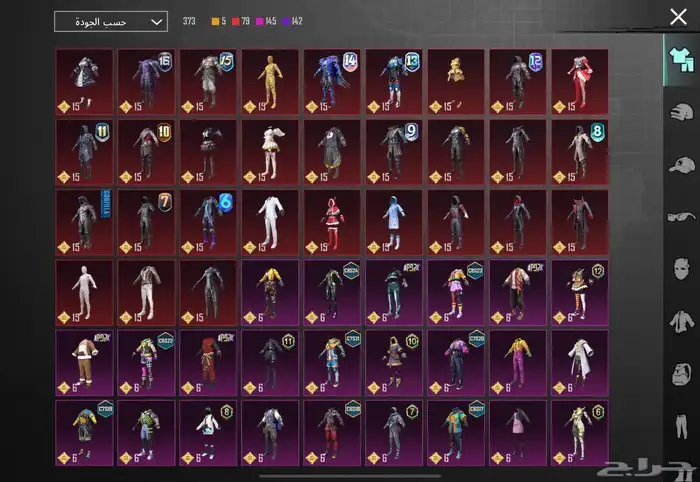Expand the quality sort dropdown
This screenshot has width=700, height=482.
point(111,21)
